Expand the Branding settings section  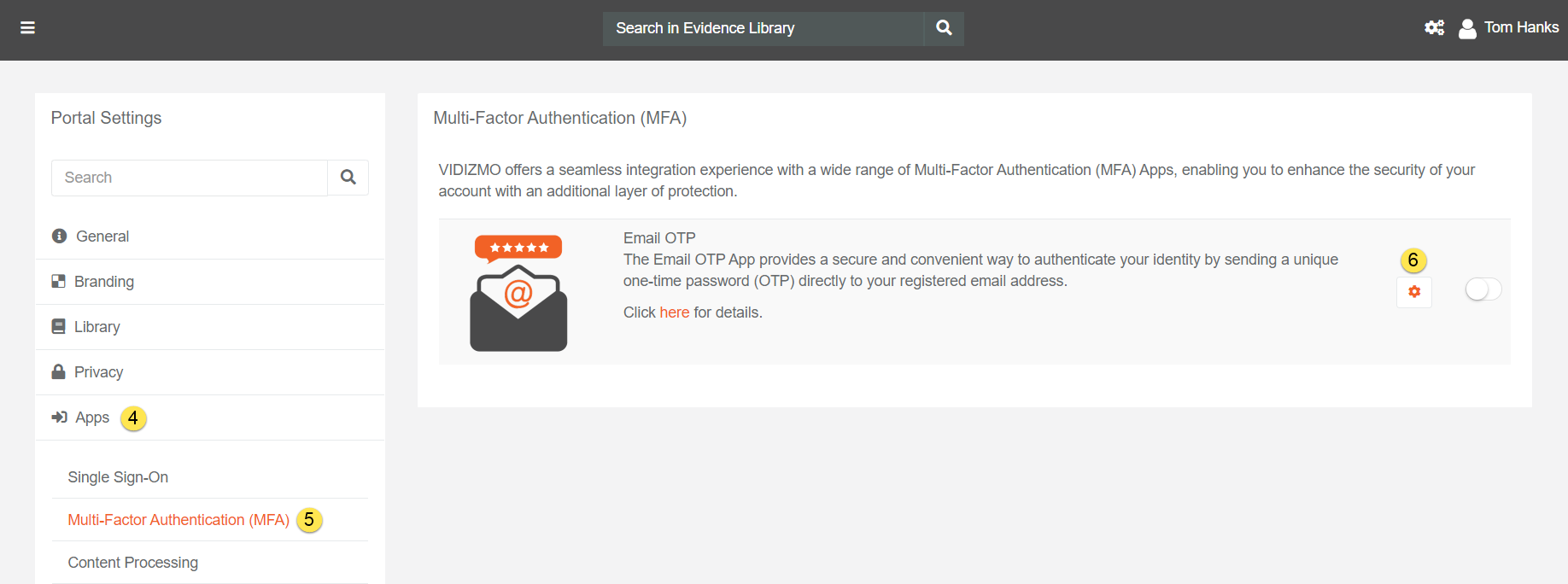pyautogui.click(x=104, y=282)
